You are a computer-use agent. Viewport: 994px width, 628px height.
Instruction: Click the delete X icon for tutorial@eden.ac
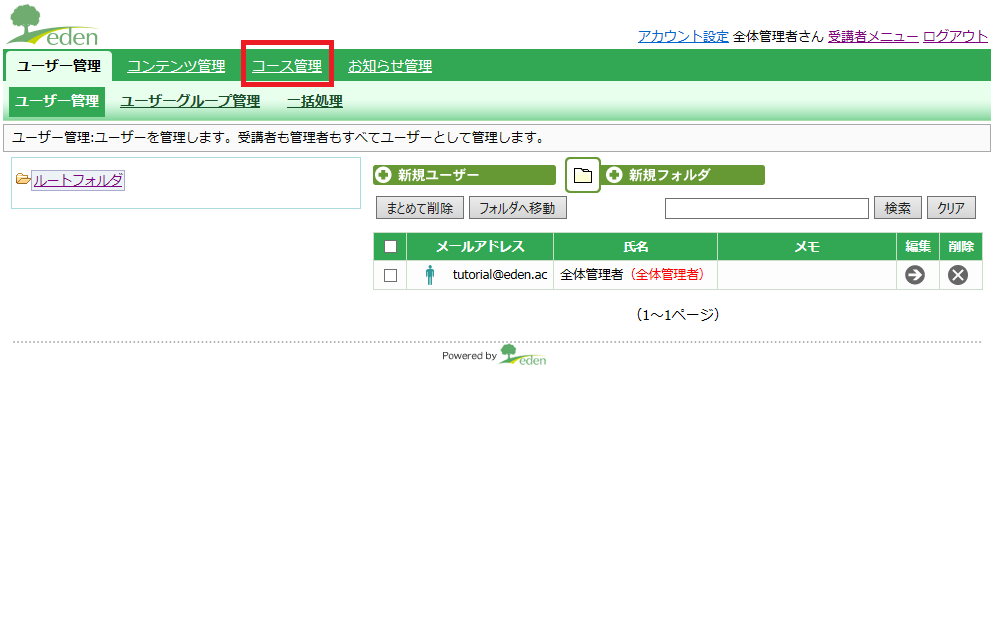pyautogui.click(x=957, y=275)
